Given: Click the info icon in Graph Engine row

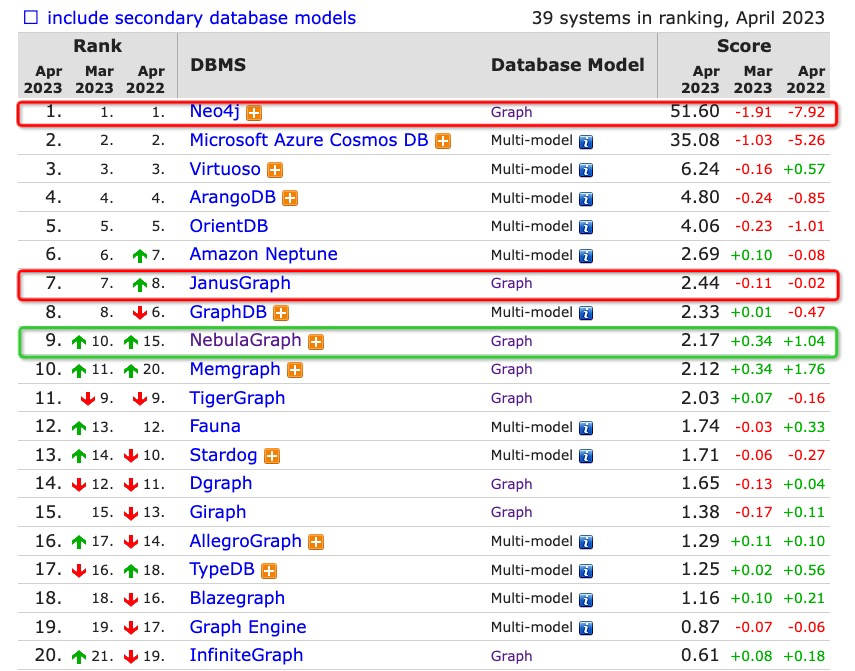Looking at the screenshot, I should tap(586, 628).
